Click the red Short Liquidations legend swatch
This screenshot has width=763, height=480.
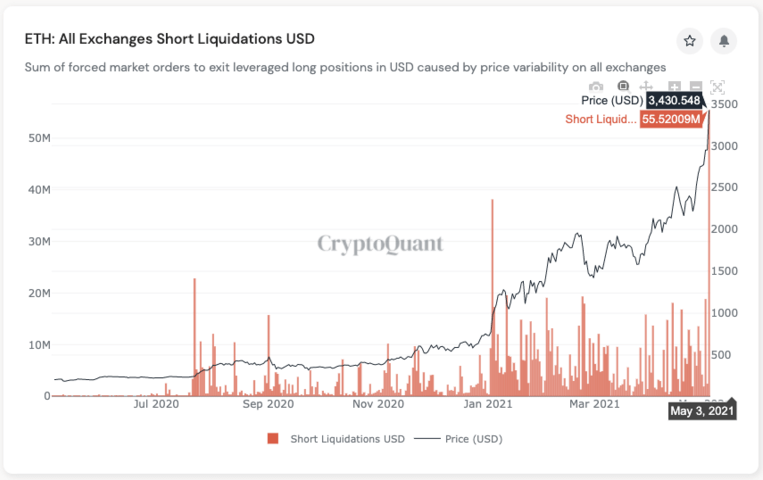pyautogui.click(x=273, y=439)
